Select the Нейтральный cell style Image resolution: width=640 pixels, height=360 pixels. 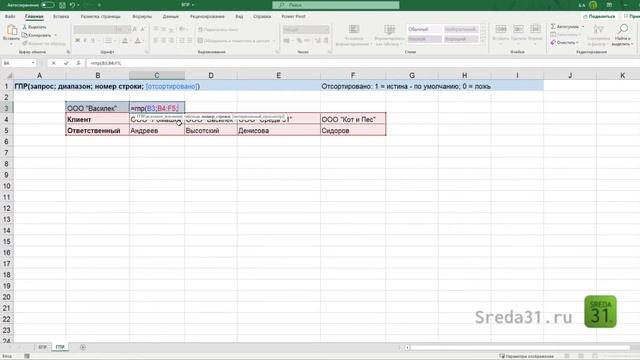point(460,29)
